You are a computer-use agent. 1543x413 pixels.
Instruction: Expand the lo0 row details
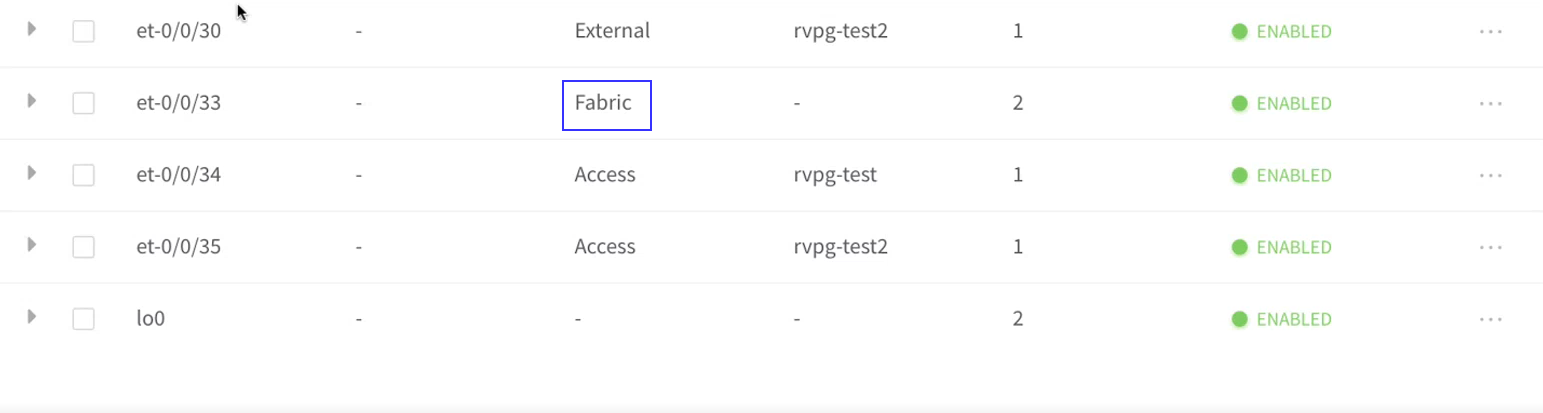click(32, 317)
